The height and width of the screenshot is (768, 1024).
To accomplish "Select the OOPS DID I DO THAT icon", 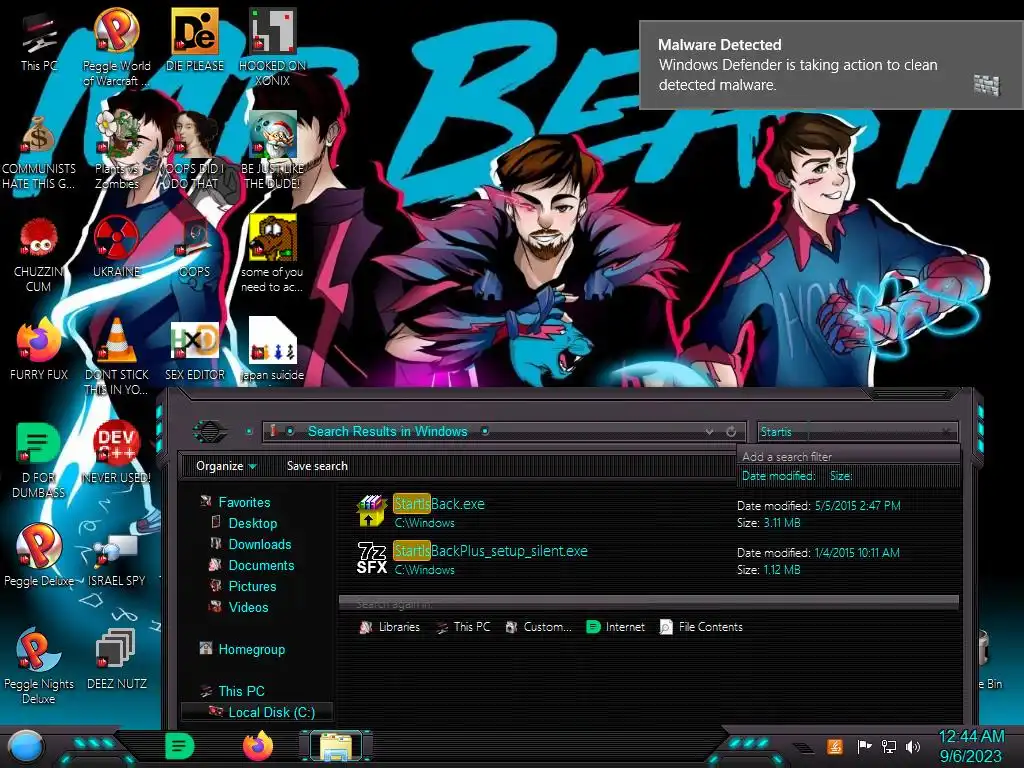I will [x=195, y=150].
